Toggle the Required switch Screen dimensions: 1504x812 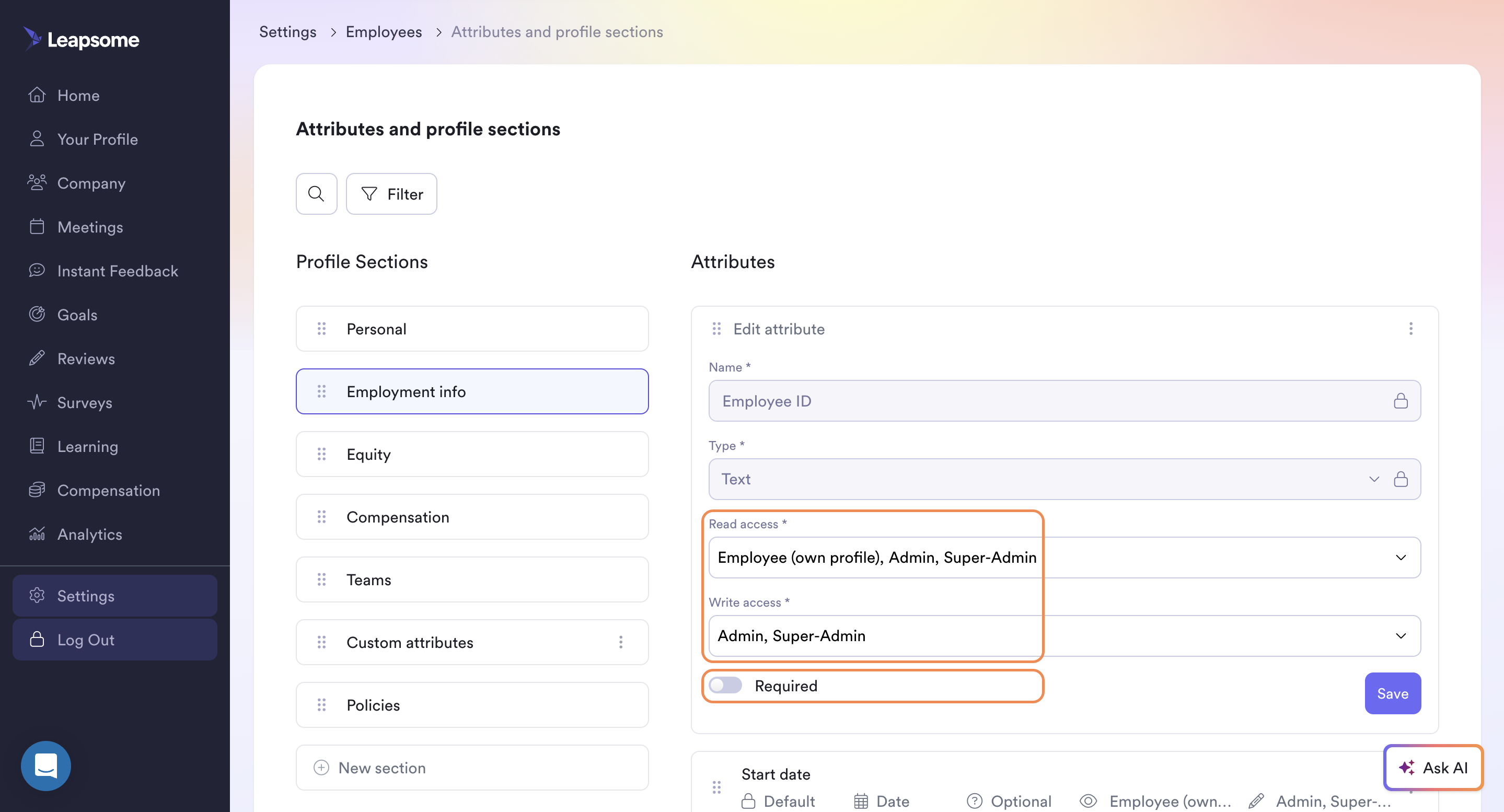coord(725,686)
